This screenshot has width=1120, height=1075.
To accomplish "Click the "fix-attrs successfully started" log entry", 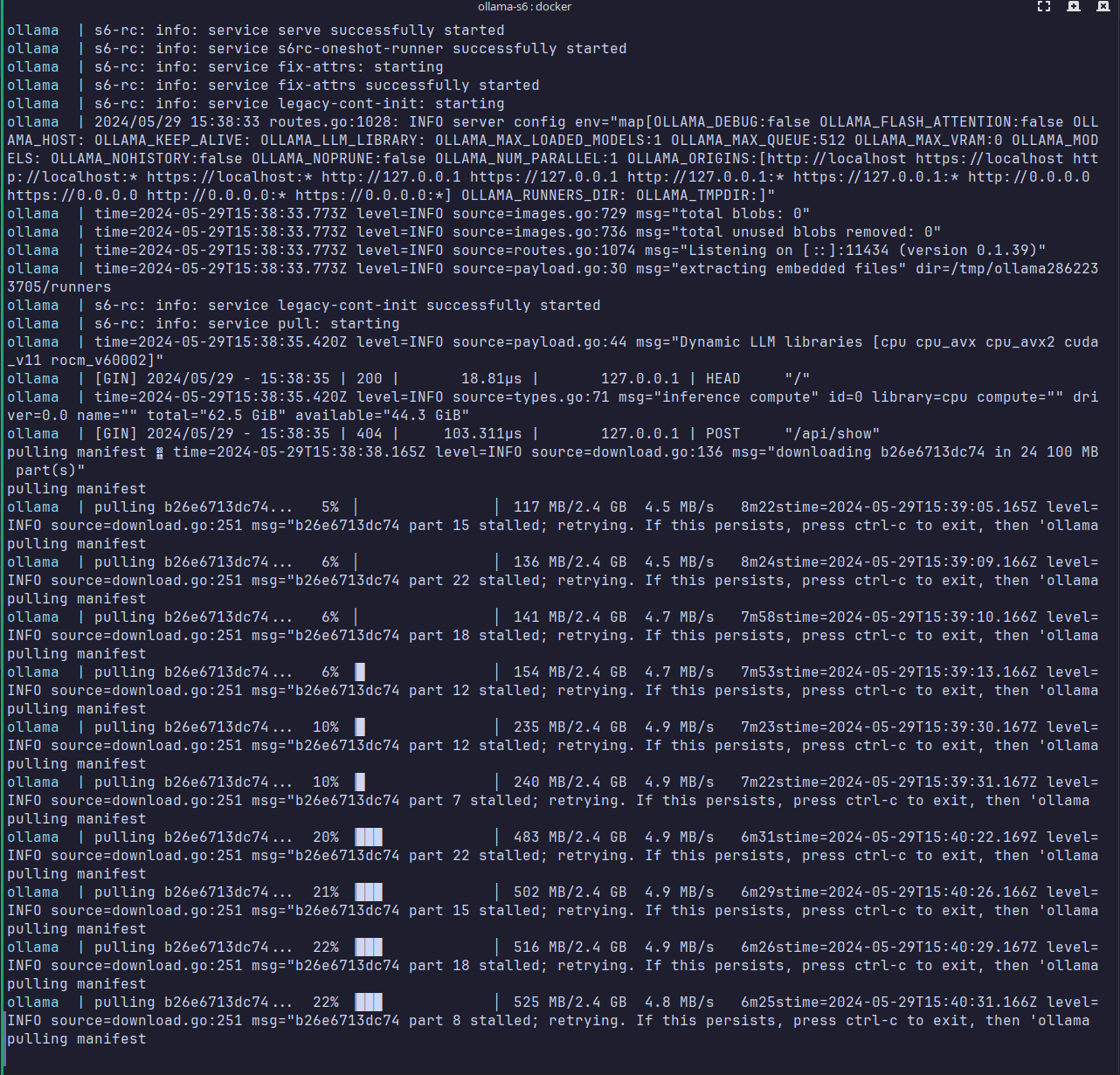I will point(409,86).
